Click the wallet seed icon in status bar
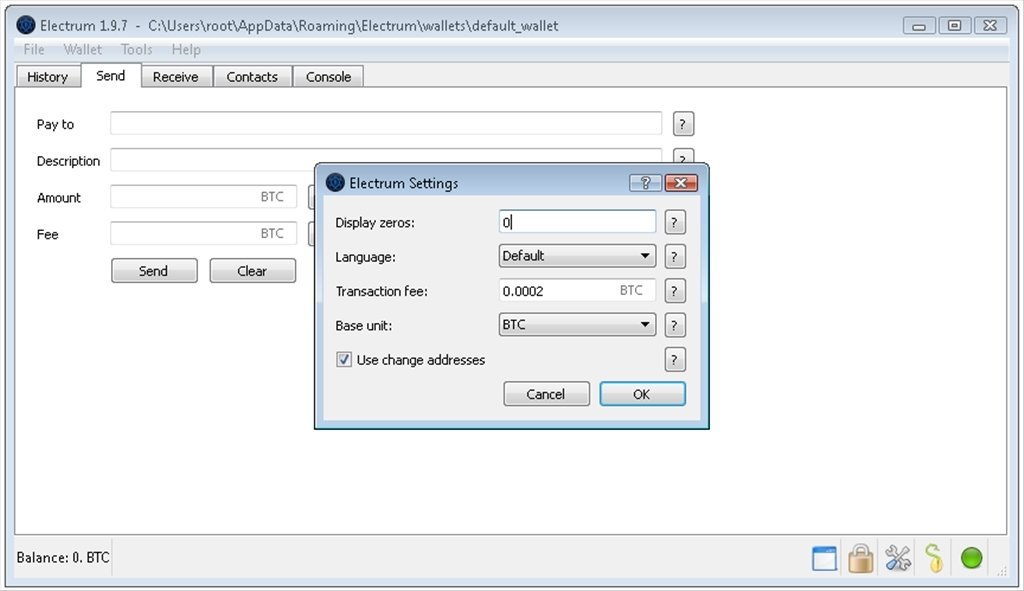1024x591 pixels. tap(935, 558)
